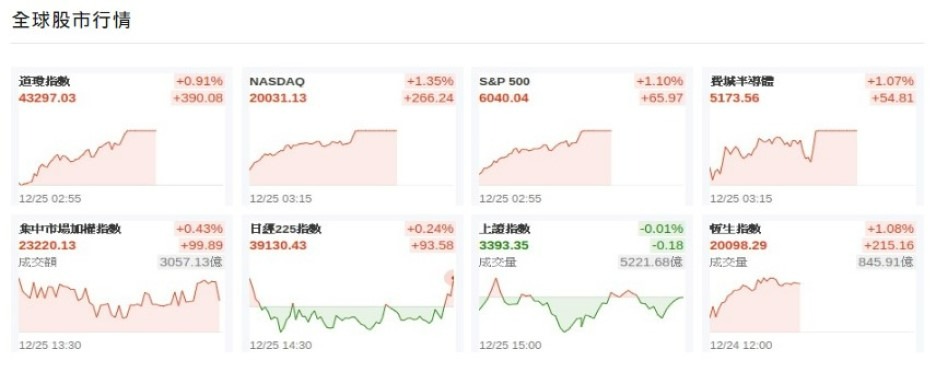Open the 上證指數 index title
Viewport: 936px width, 372px height.
(505, 229)
